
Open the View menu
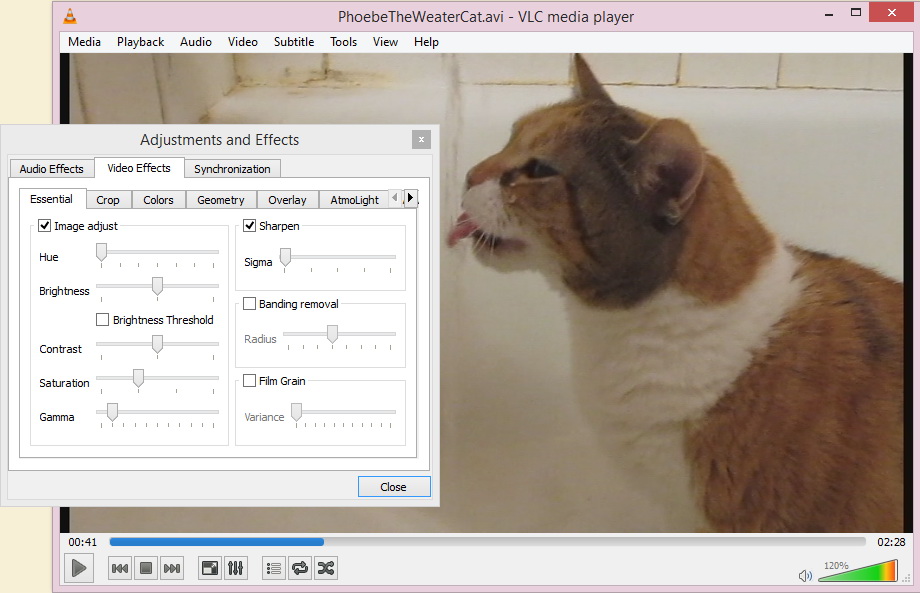click(385, 42)
